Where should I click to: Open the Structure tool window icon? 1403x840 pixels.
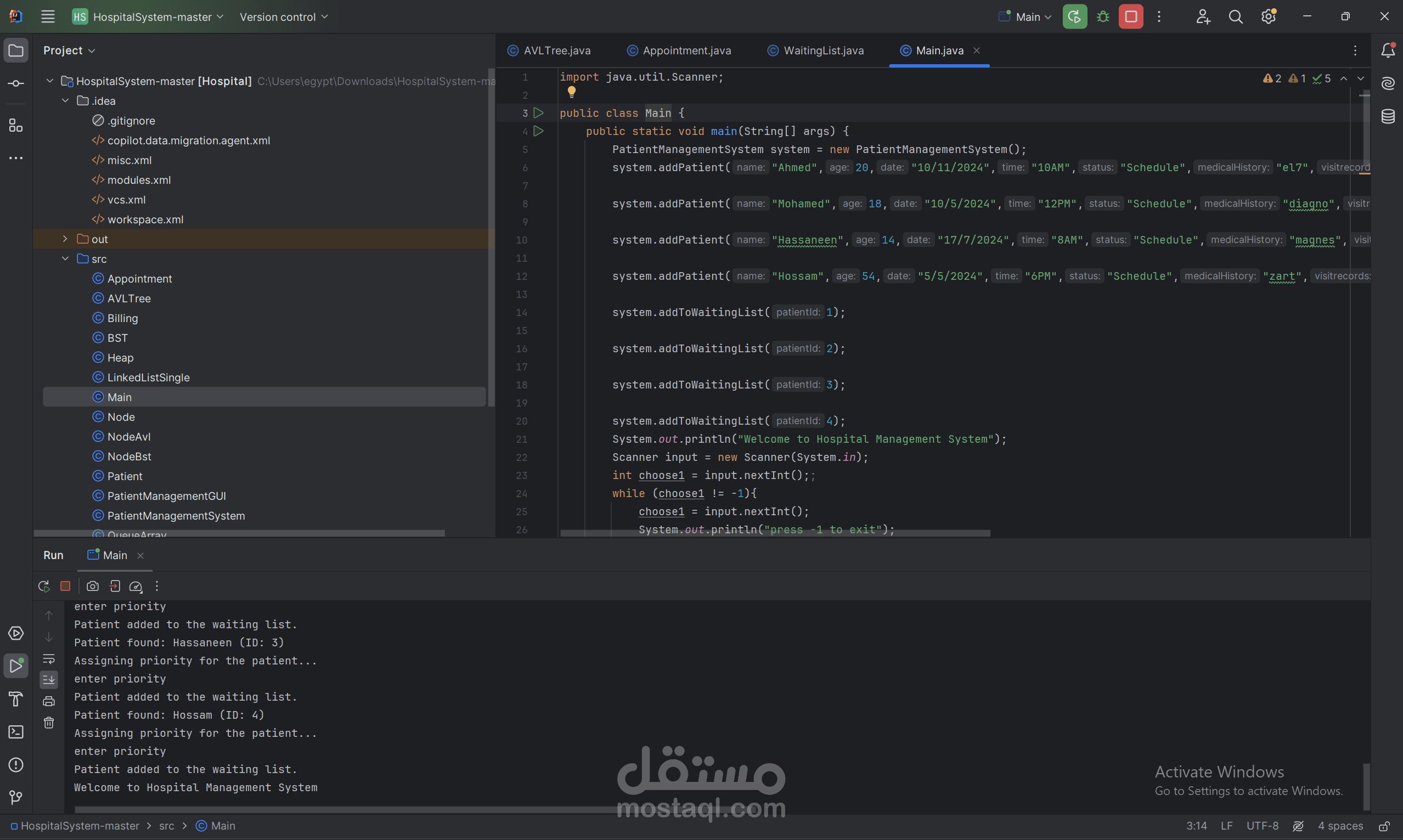pyautogui.click(x=16, y=126)
